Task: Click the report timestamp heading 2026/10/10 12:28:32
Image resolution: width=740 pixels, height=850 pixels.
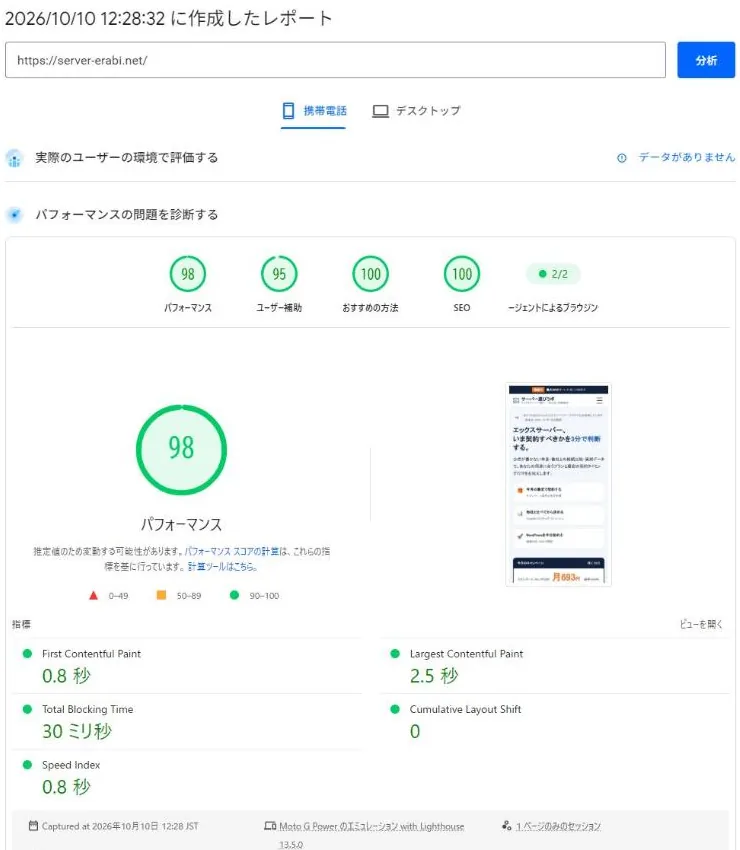Action: click(x=168, y=18)
